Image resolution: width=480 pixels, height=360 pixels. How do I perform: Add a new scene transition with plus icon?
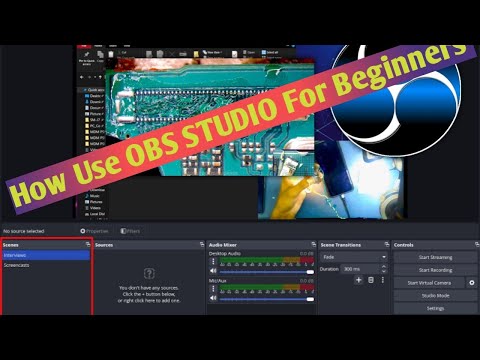tap(359, 280)
